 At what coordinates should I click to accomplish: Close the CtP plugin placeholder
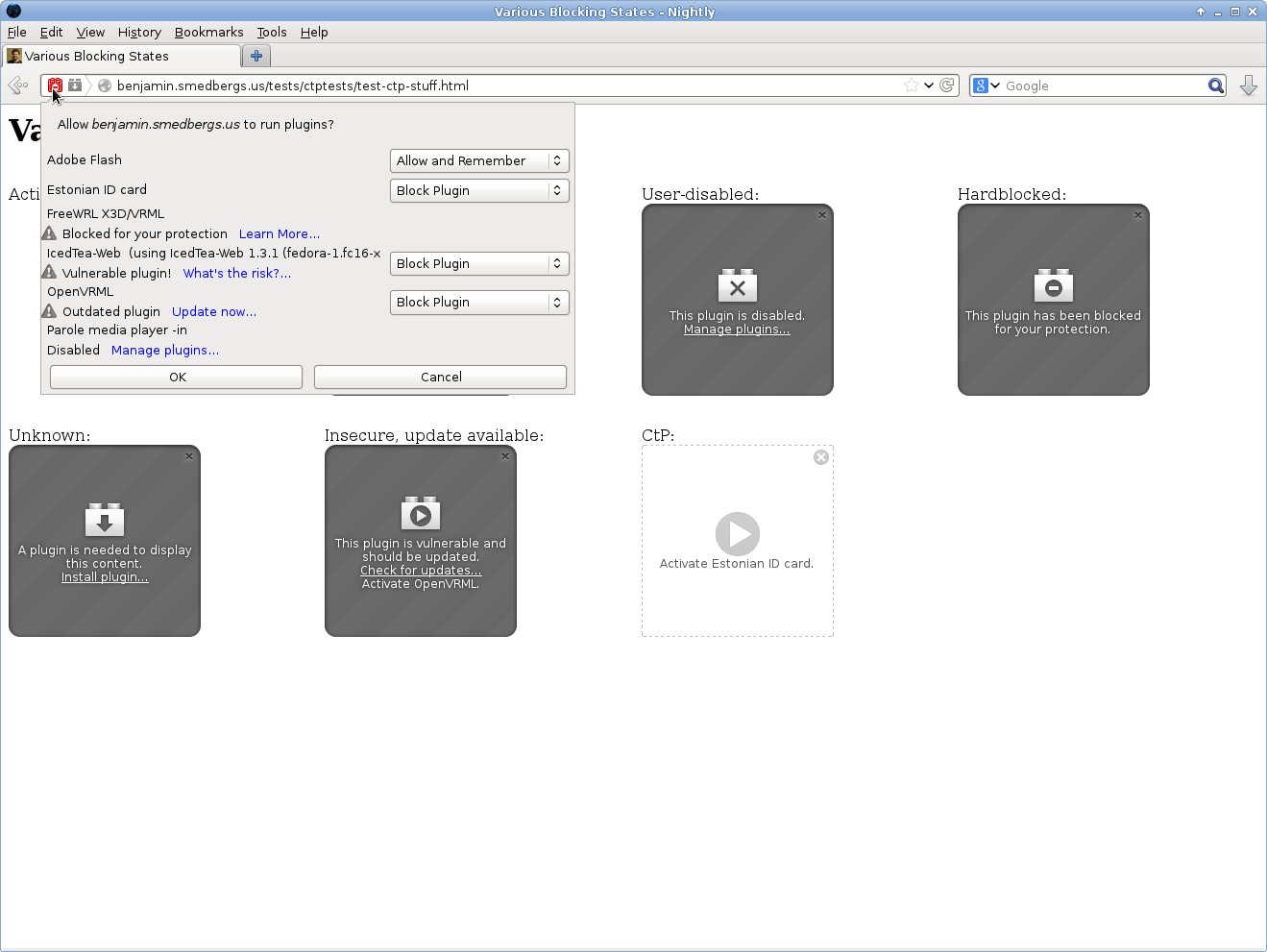click(x=821, y=457)
